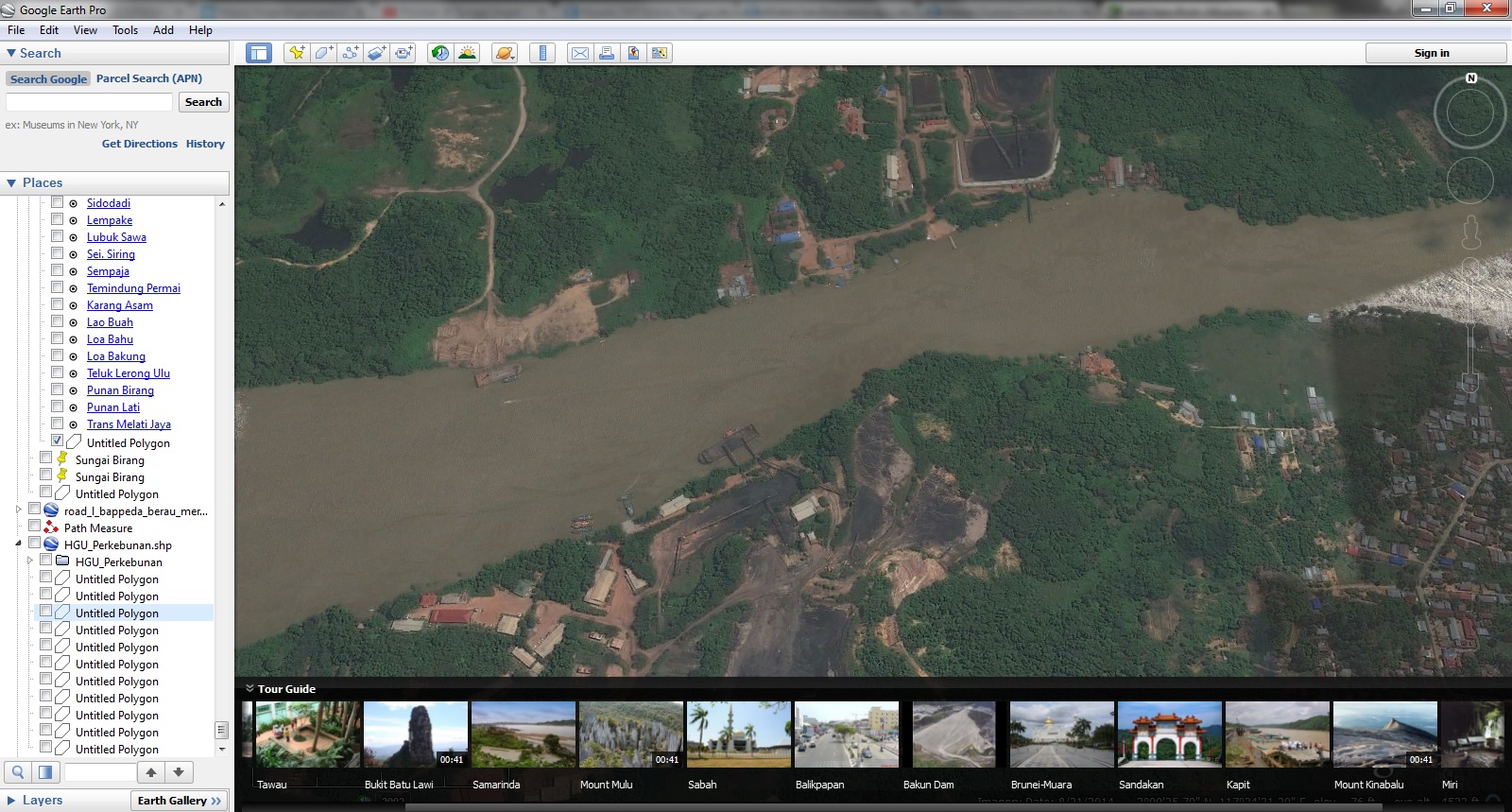Screen dimensions: 1512x812
Task: Click the Record a Tour camera icon
Action: click(x=404, y=53)
